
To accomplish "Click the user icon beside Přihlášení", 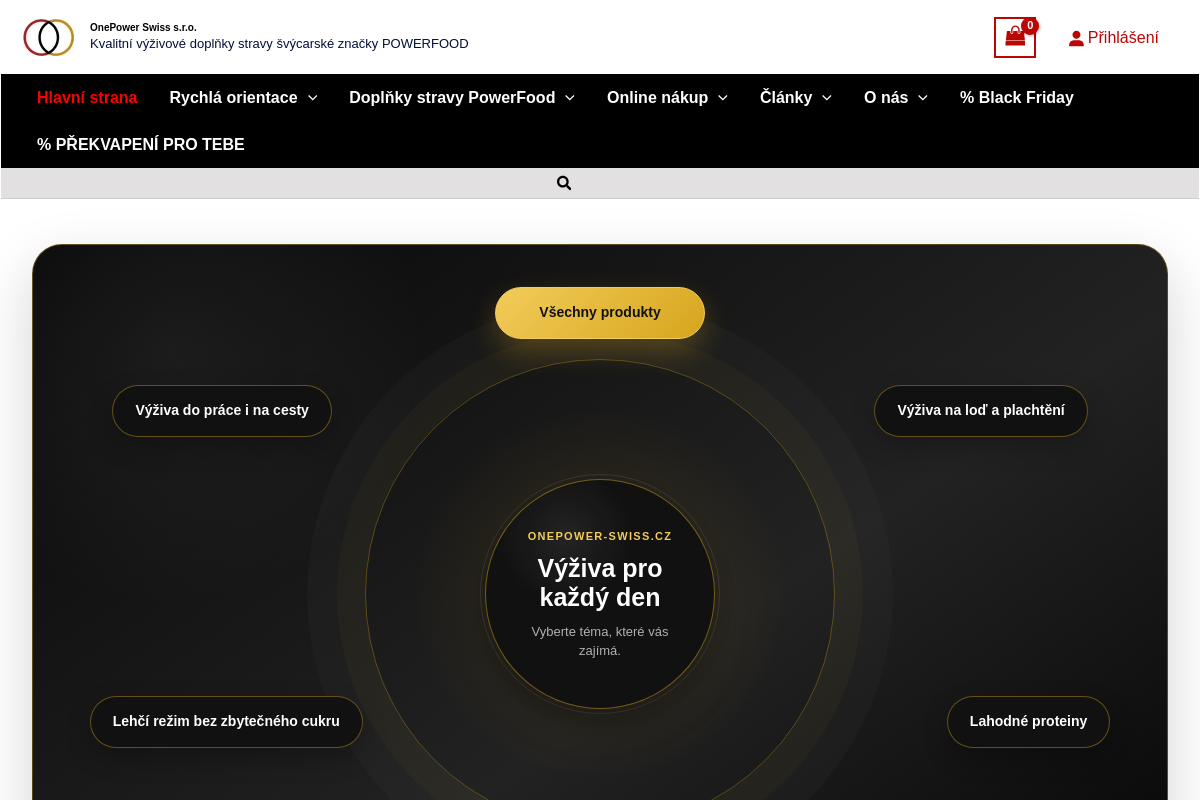I will pos(1076,38).
